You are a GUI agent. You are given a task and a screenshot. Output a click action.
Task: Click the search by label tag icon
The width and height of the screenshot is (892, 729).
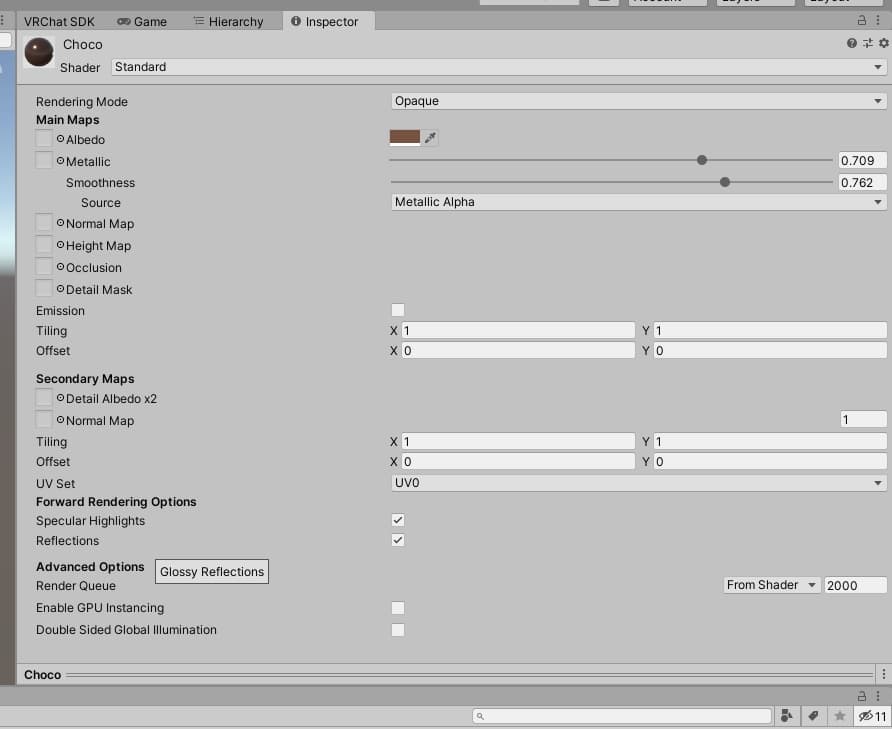coord(813,715)
